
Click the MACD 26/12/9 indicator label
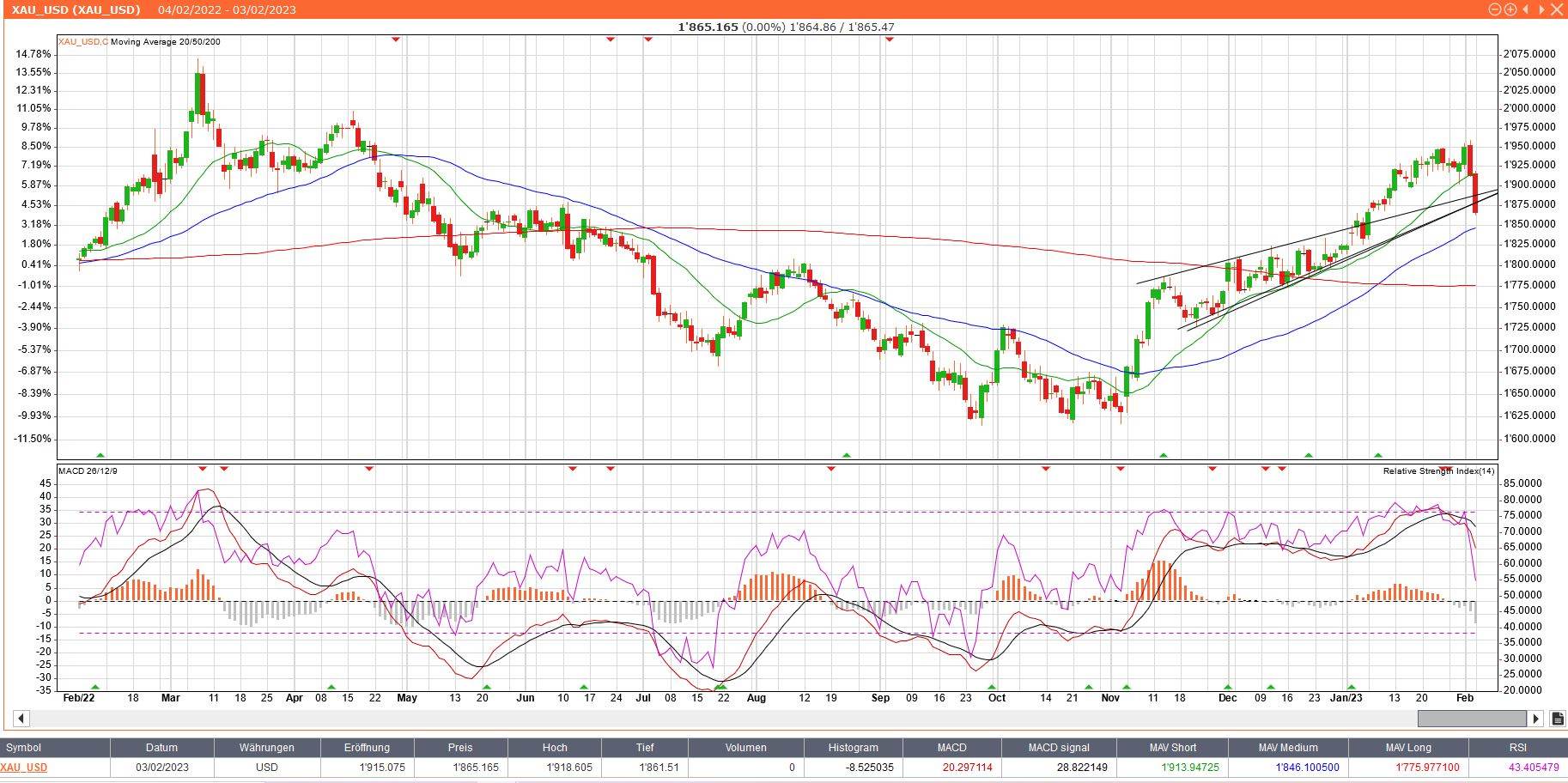tap(88, 470)
